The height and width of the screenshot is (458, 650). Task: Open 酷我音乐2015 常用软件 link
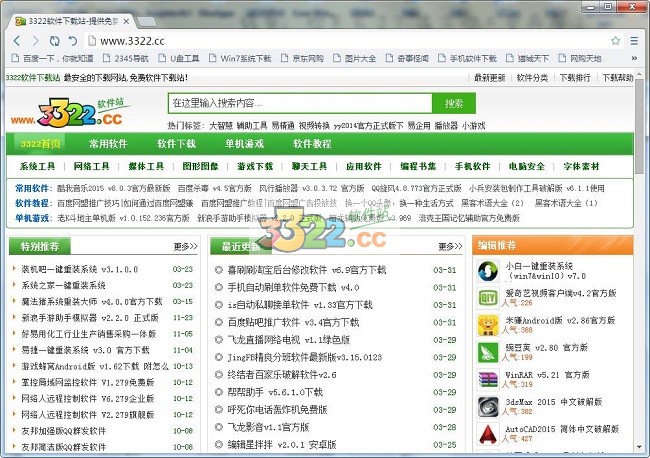pyautogui.click(x=114, y=188)
